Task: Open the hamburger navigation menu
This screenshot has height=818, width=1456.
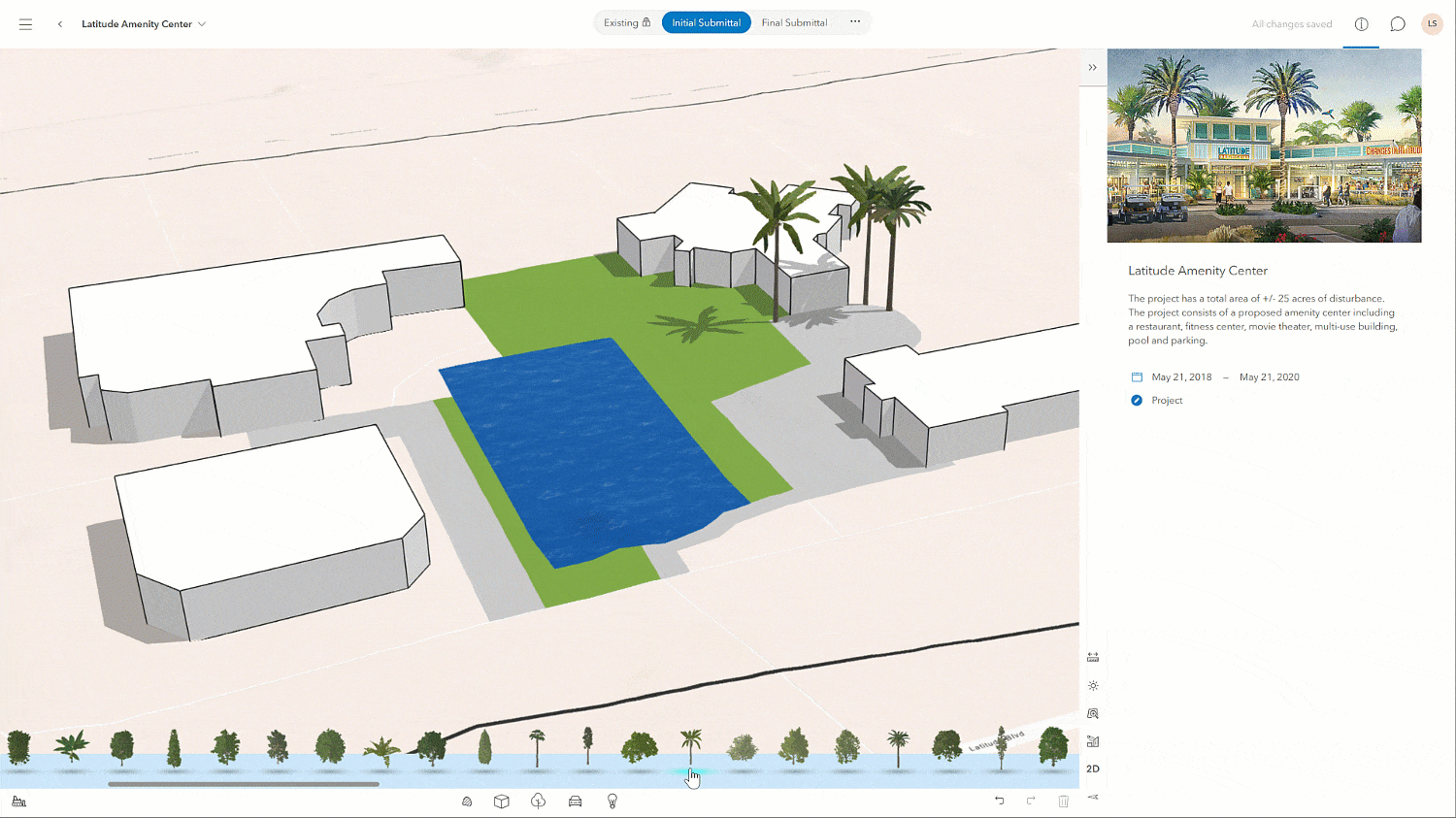Action: 26,23
